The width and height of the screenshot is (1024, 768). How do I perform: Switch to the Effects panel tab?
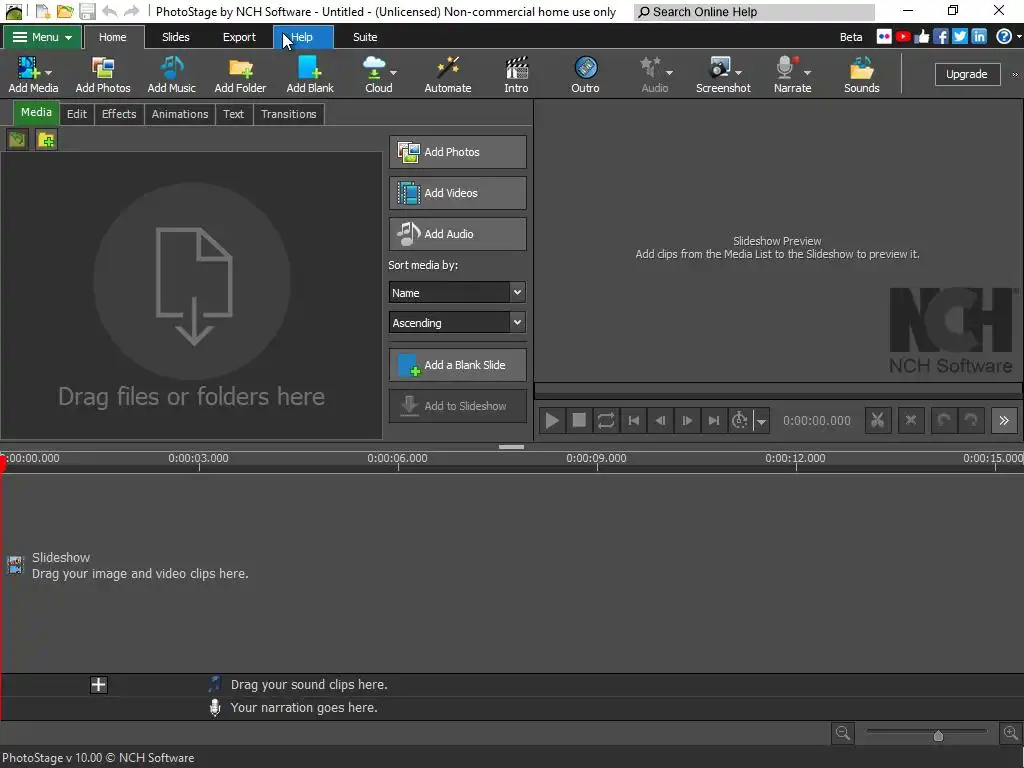click(x=119, y=114)
